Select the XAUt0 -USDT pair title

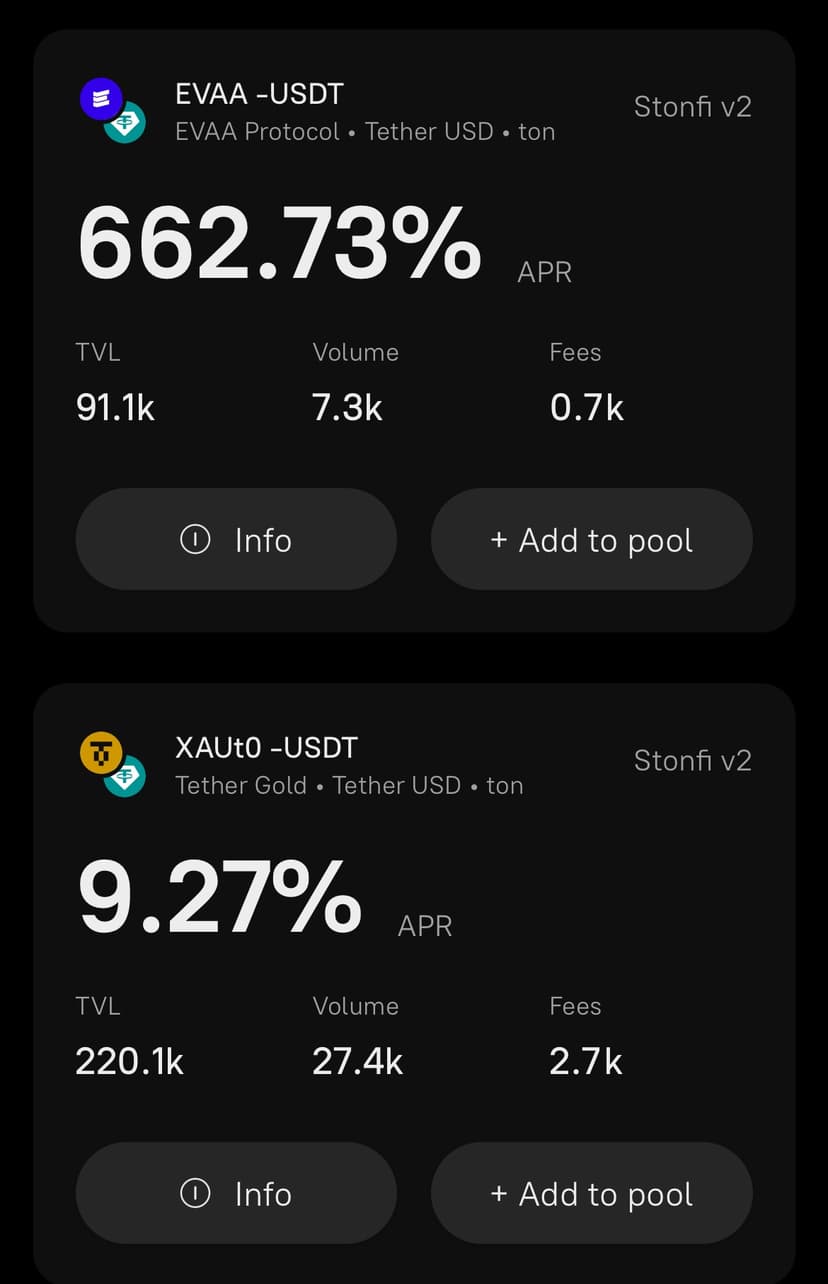(266, 747)
